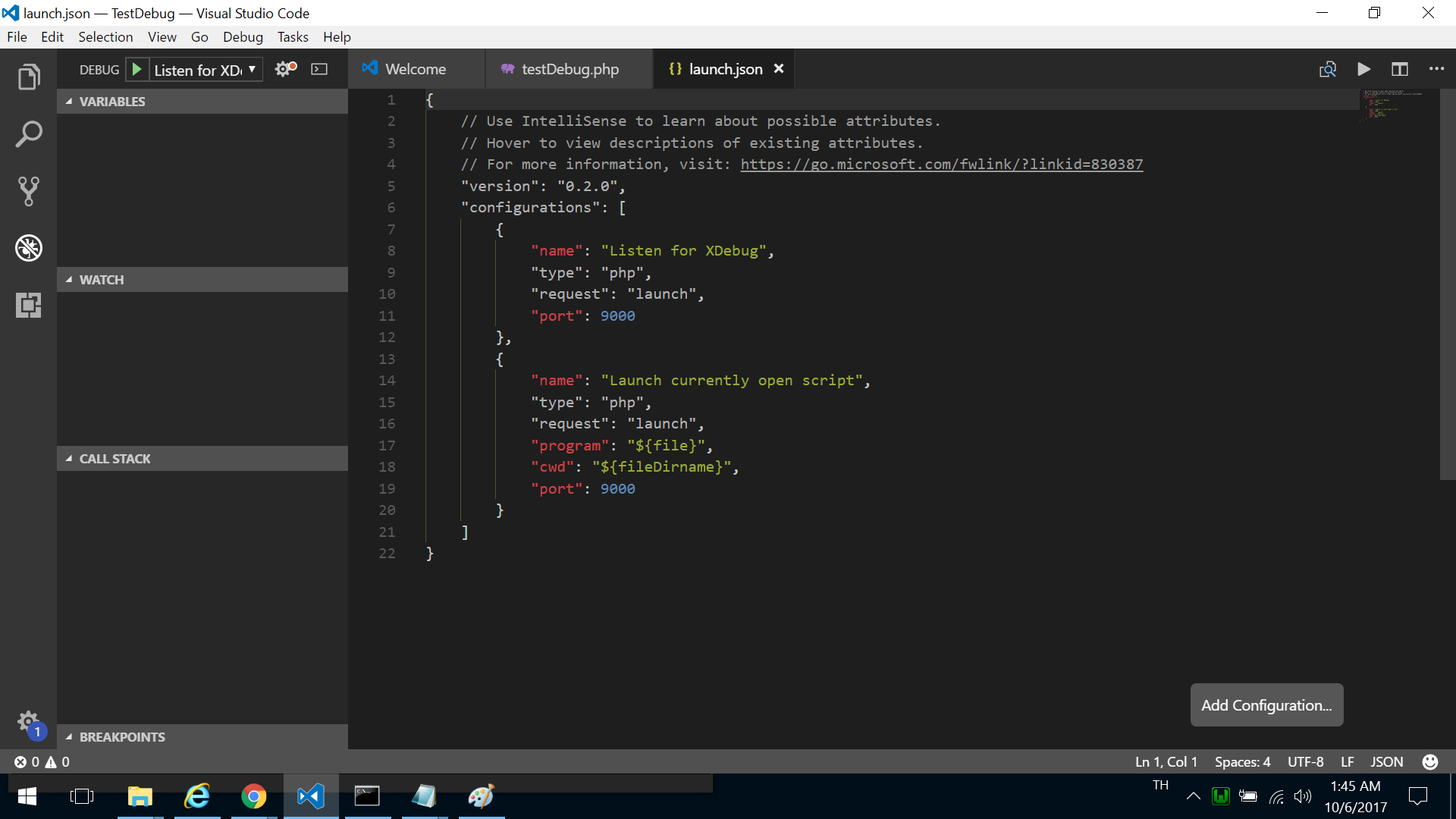1456x819 pixels.
Task: Click the first port value 9000
Action: pos(617,316)
